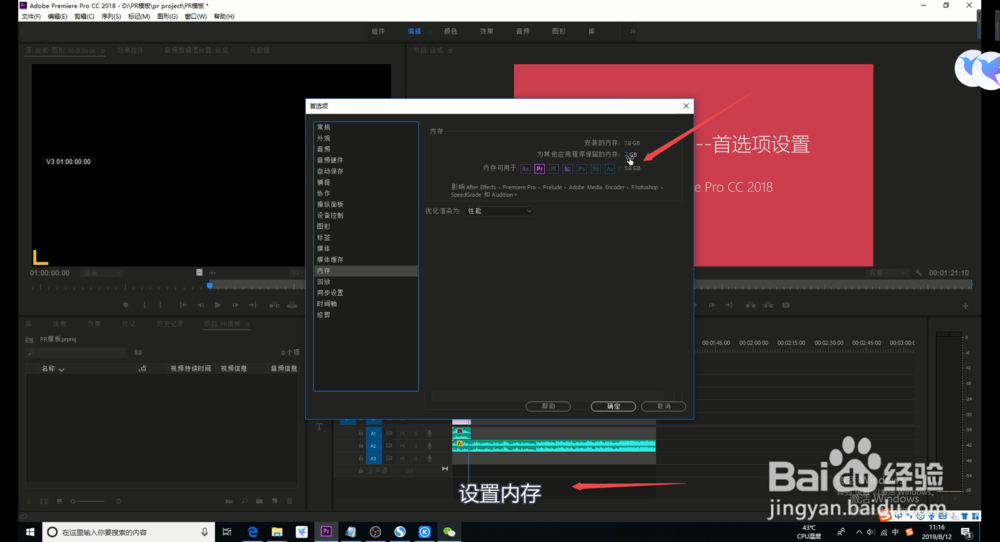Open the 剪辑(C) menu
This screenshot has height=542, width=1000.
pyautogui.click(x=84, y=17)
